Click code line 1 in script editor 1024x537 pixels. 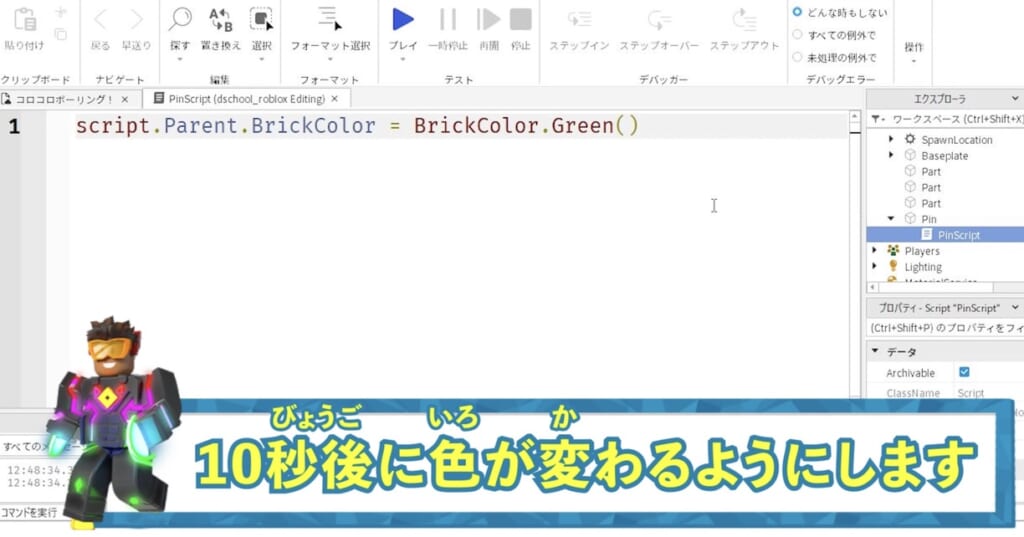click(x=357, y=125)
